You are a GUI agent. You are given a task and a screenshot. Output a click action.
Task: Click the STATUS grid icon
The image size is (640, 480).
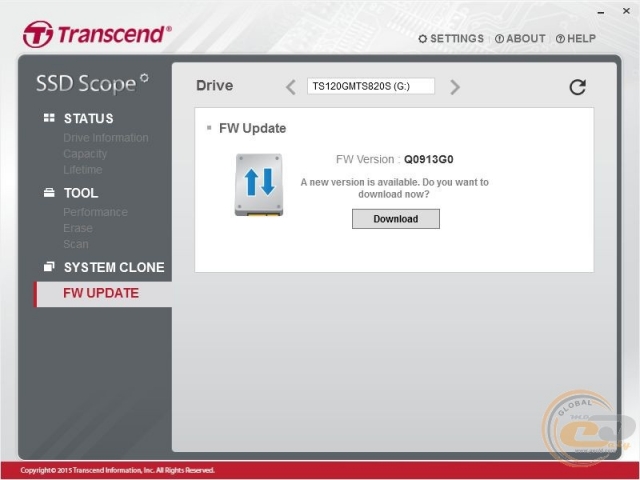[49, 118]
